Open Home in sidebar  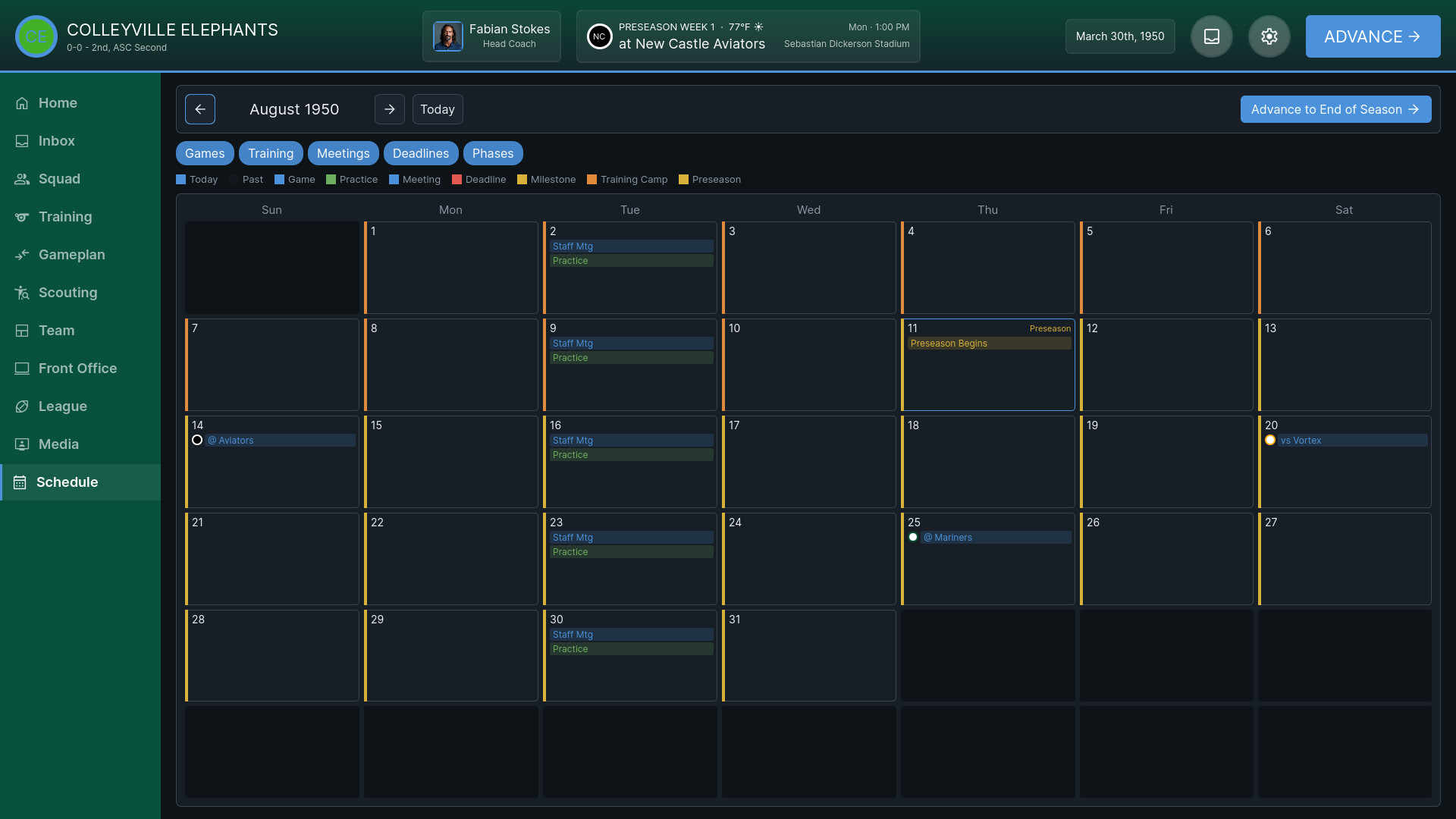[x=80, y=103]
